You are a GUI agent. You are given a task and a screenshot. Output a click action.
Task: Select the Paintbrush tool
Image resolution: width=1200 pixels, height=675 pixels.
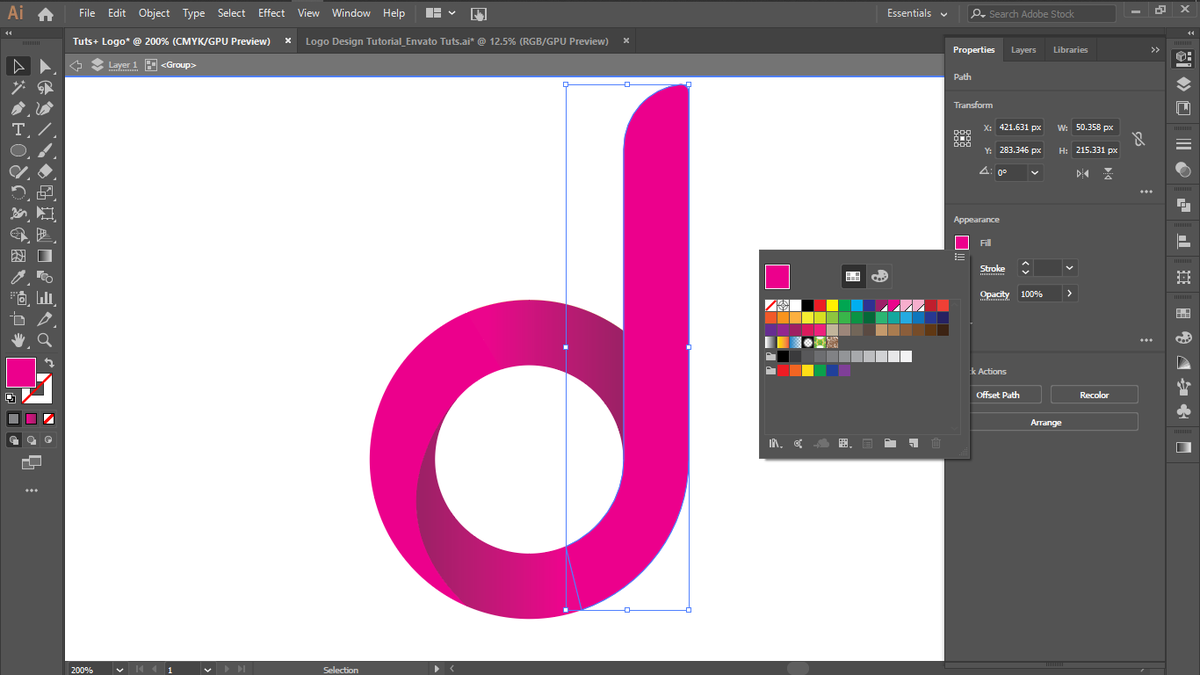[45, 151]
